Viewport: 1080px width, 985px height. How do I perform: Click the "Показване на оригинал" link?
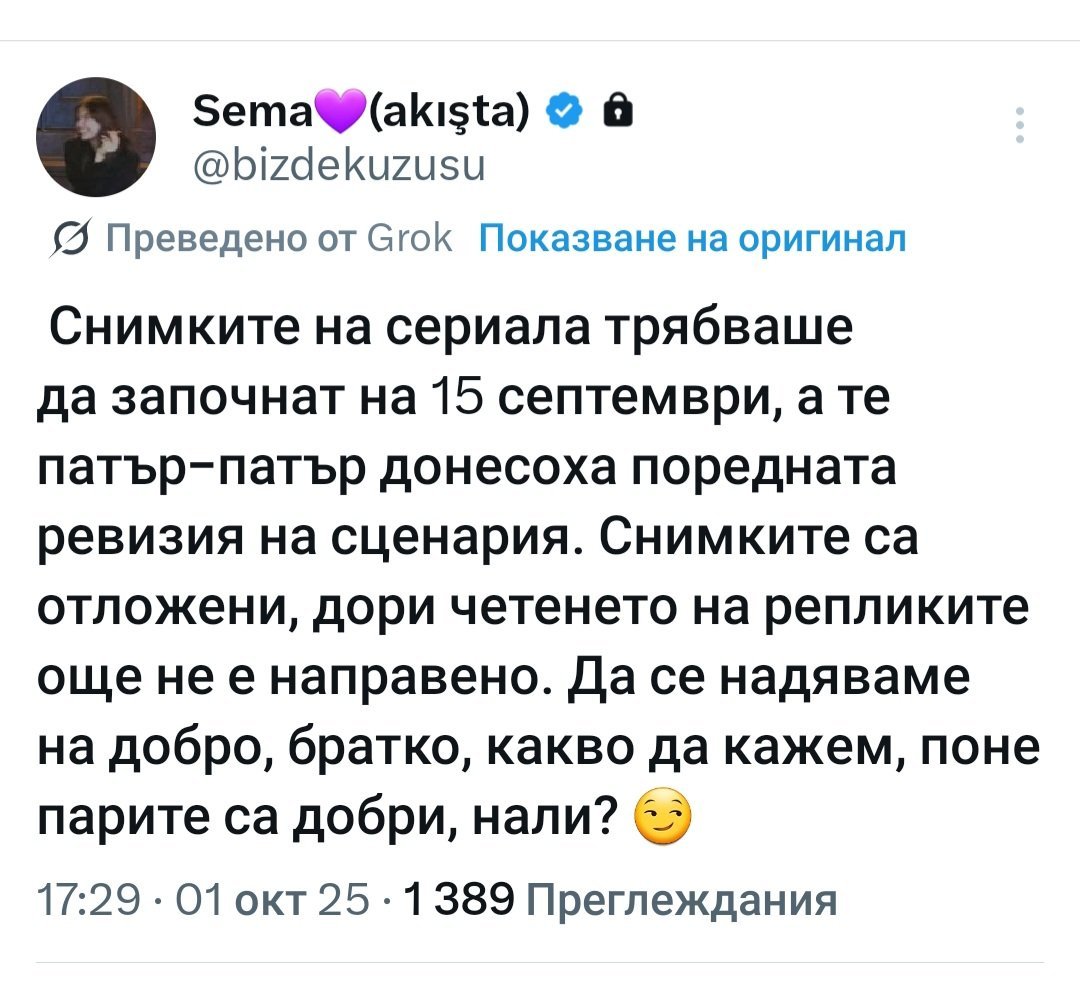click(x=694, y=240)
